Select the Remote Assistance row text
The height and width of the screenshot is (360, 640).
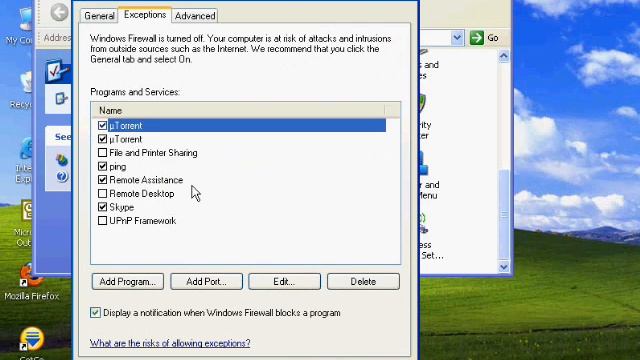click(x=146, y=180)
